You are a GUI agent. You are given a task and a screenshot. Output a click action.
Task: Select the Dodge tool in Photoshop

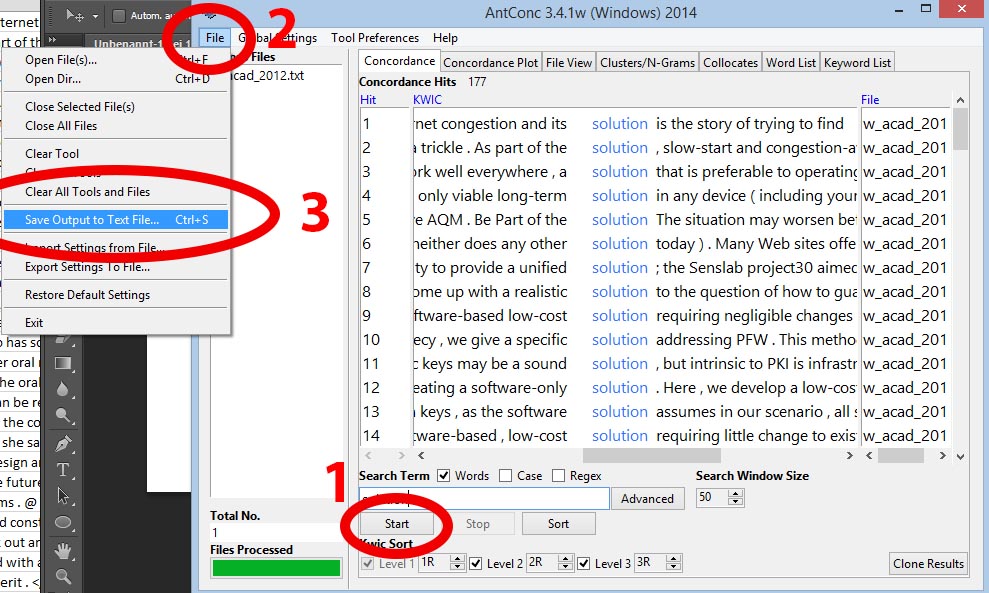pos(62,415)
